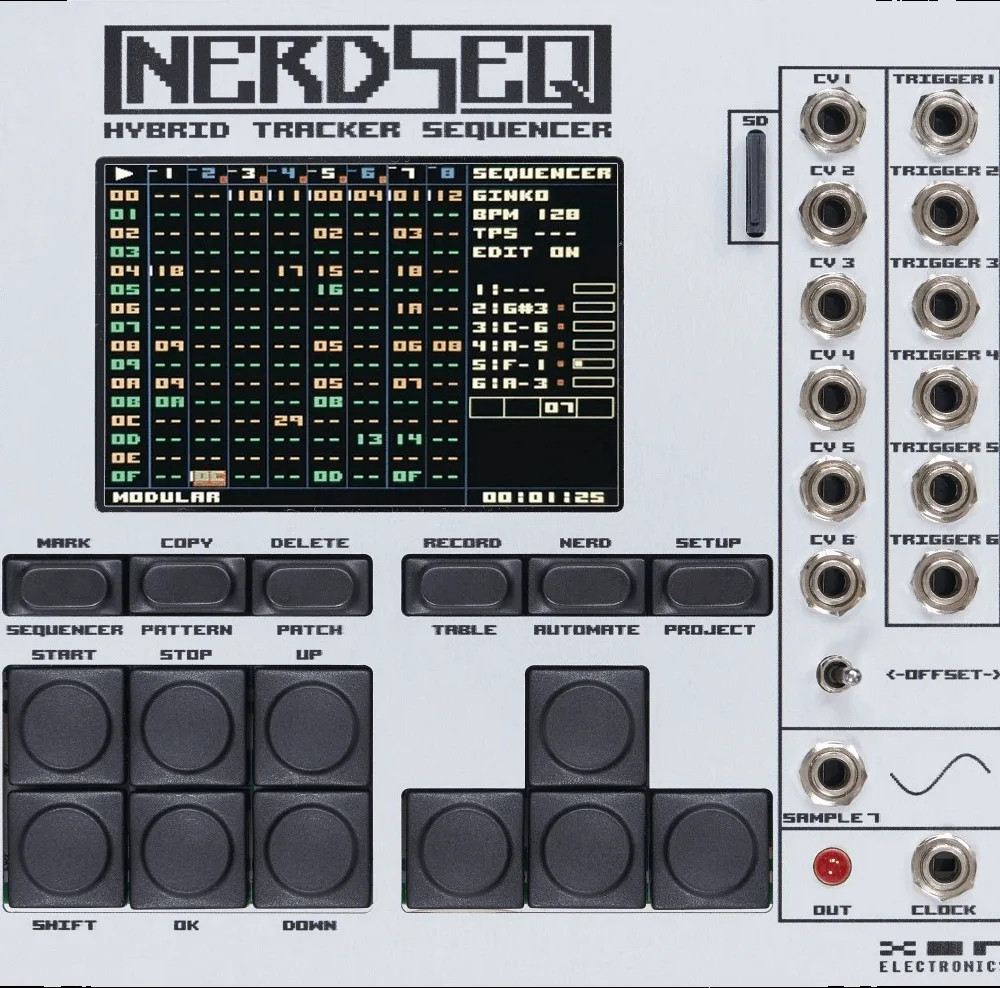Click the NerdSeq pixel logo
The image size is (1000, 988).
coord(358,68)
